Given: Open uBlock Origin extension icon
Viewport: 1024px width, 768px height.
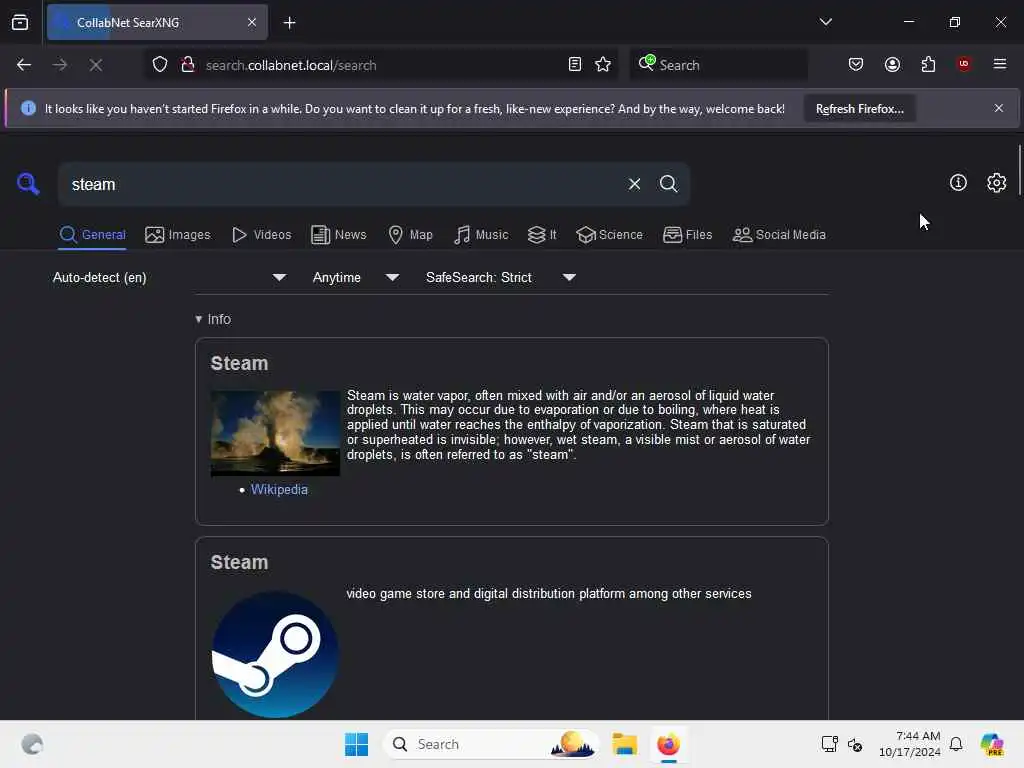Looking at the screenshot, I should [x=963, y=64].
